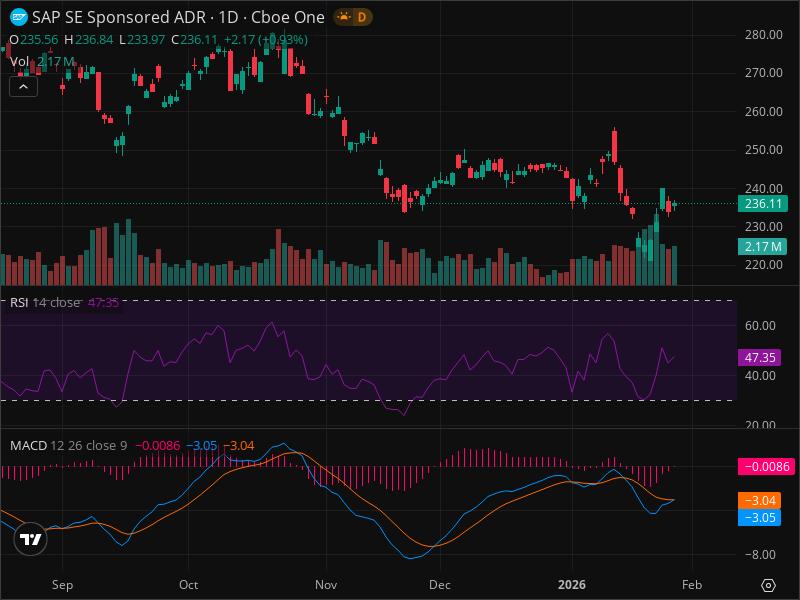This screenshot has height=600, width=800.
Task: Click the sun market-status icon
Action: [344, 17]
